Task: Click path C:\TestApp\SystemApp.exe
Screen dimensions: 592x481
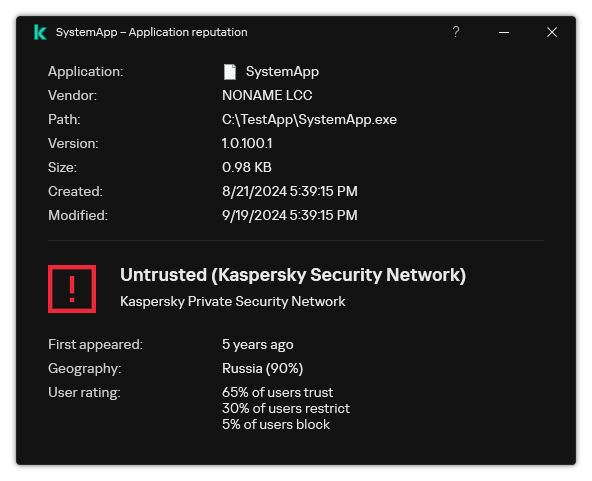Action: tap(309, 120)
